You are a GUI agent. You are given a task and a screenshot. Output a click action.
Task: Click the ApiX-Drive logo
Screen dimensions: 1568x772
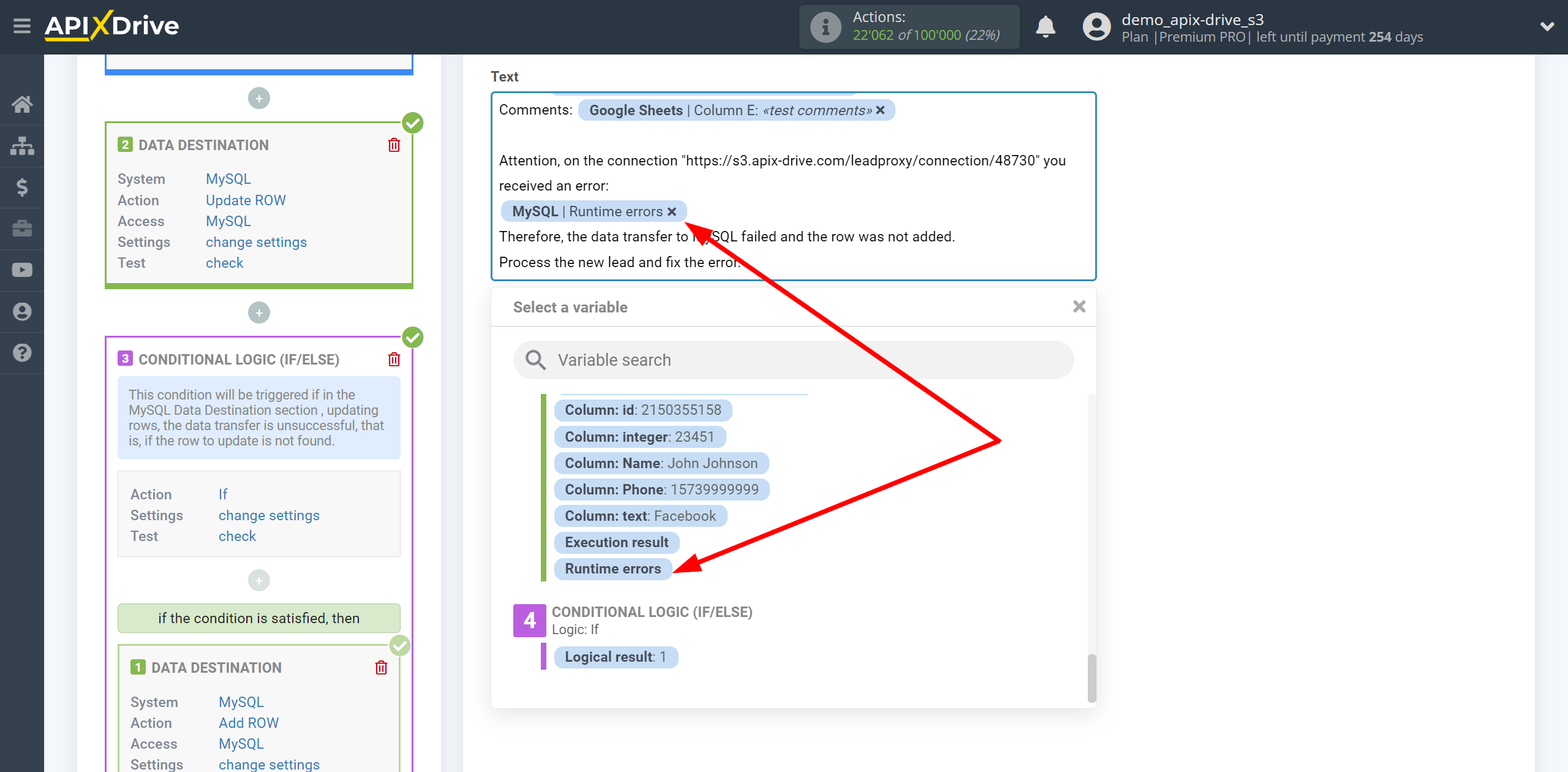pyautogui.click(x=111, y=26)
